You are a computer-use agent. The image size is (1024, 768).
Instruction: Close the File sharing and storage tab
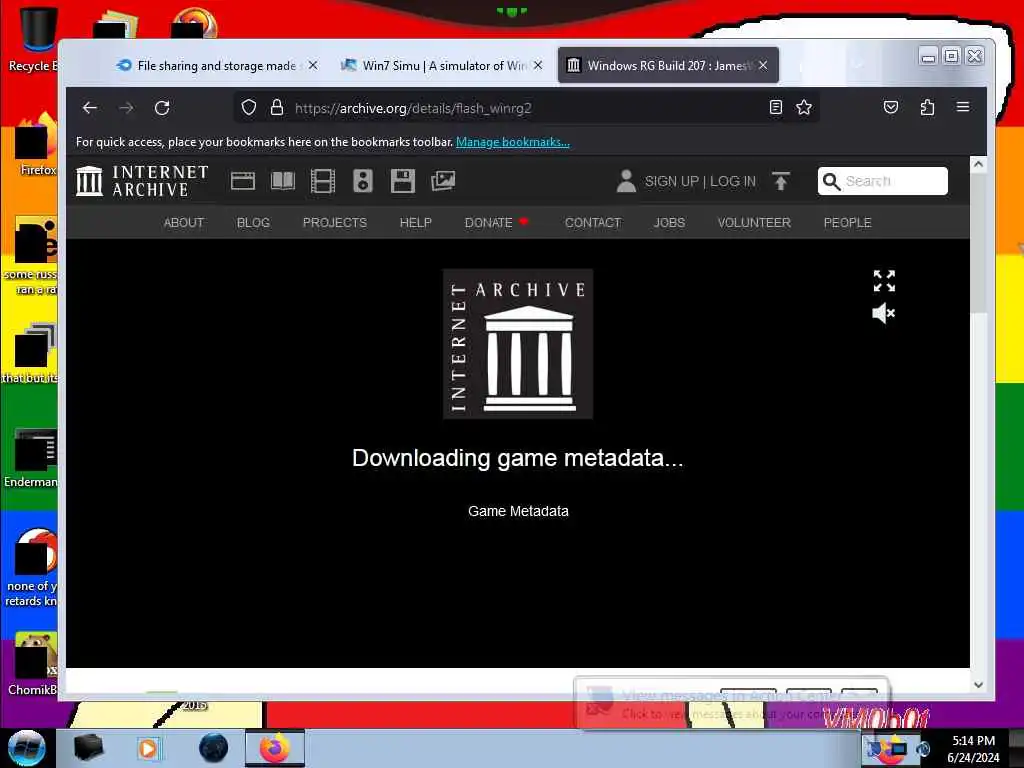pos(313,65)
